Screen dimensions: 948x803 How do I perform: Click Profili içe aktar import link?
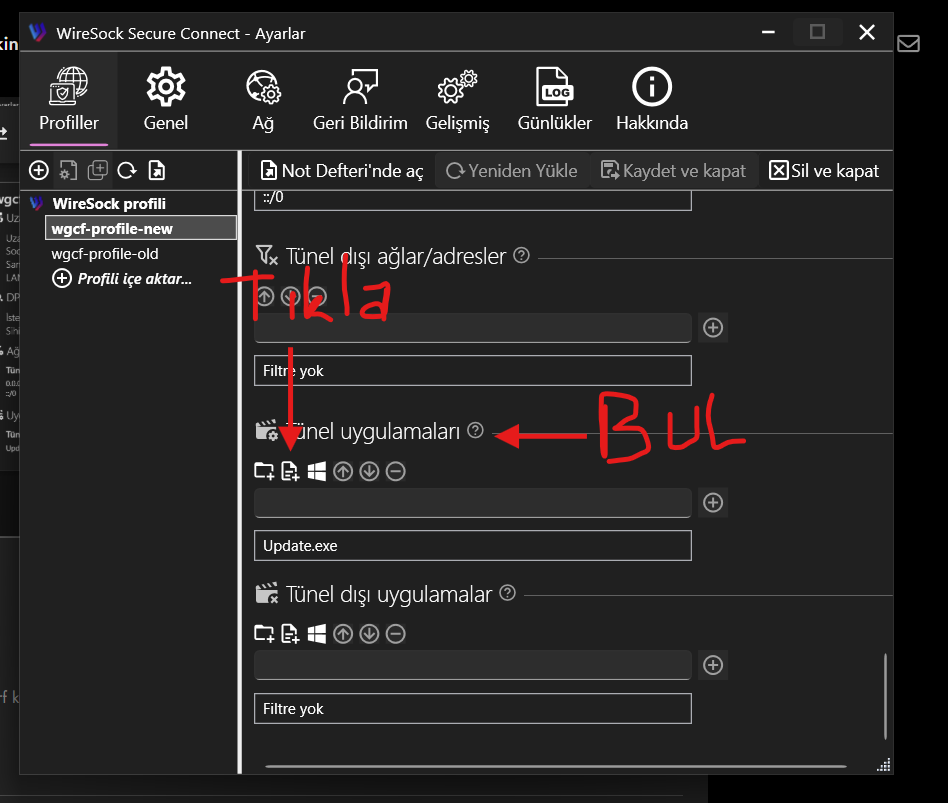122,279
